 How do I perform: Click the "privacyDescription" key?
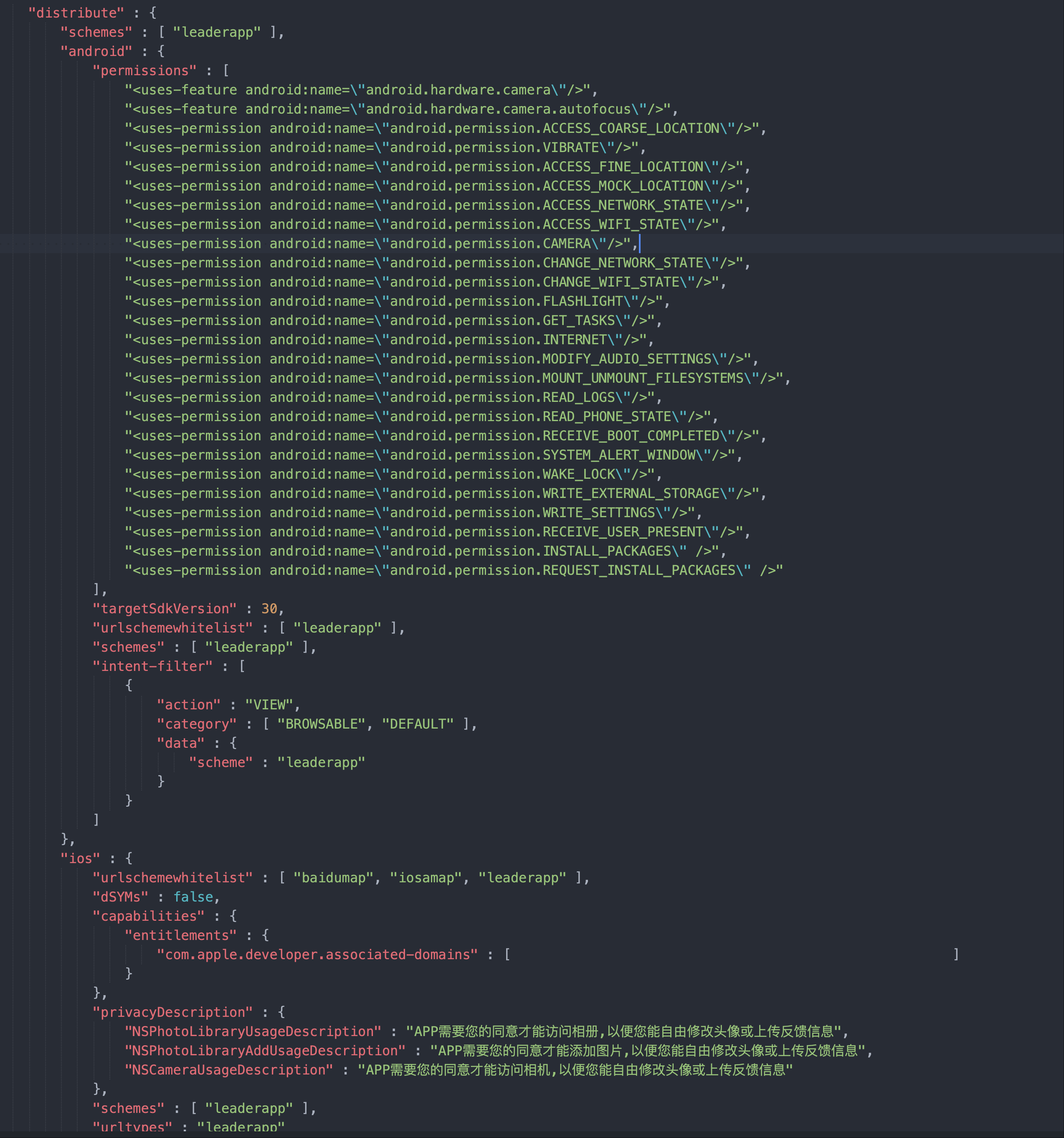click(x=172, y=1012)
